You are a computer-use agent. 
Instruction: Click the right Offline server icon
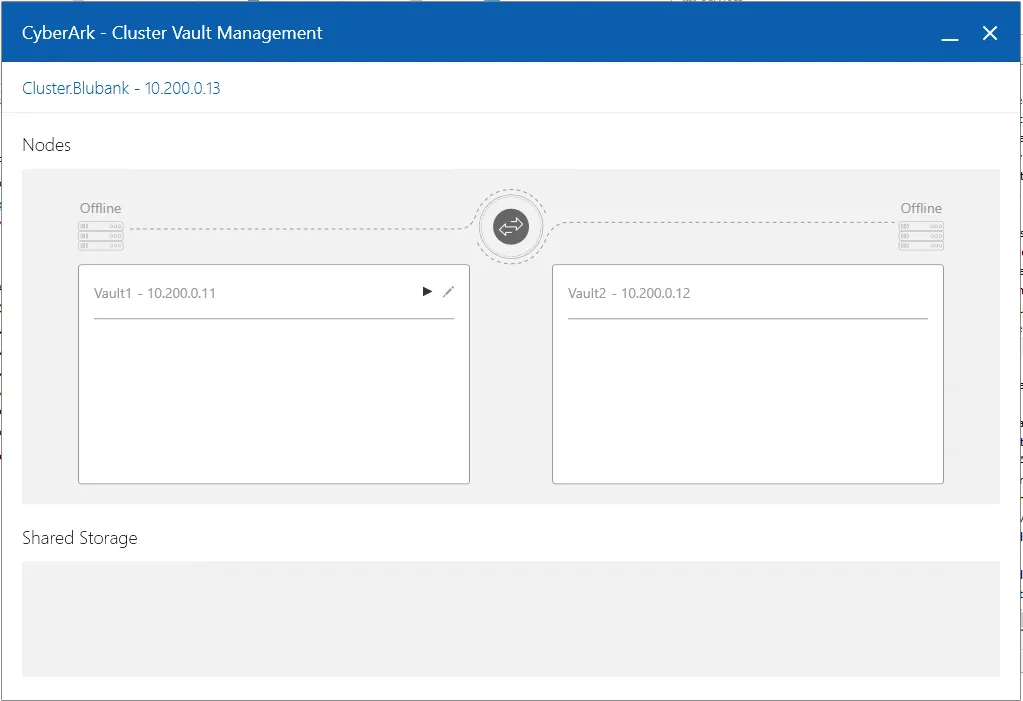[x=920, y=236]
